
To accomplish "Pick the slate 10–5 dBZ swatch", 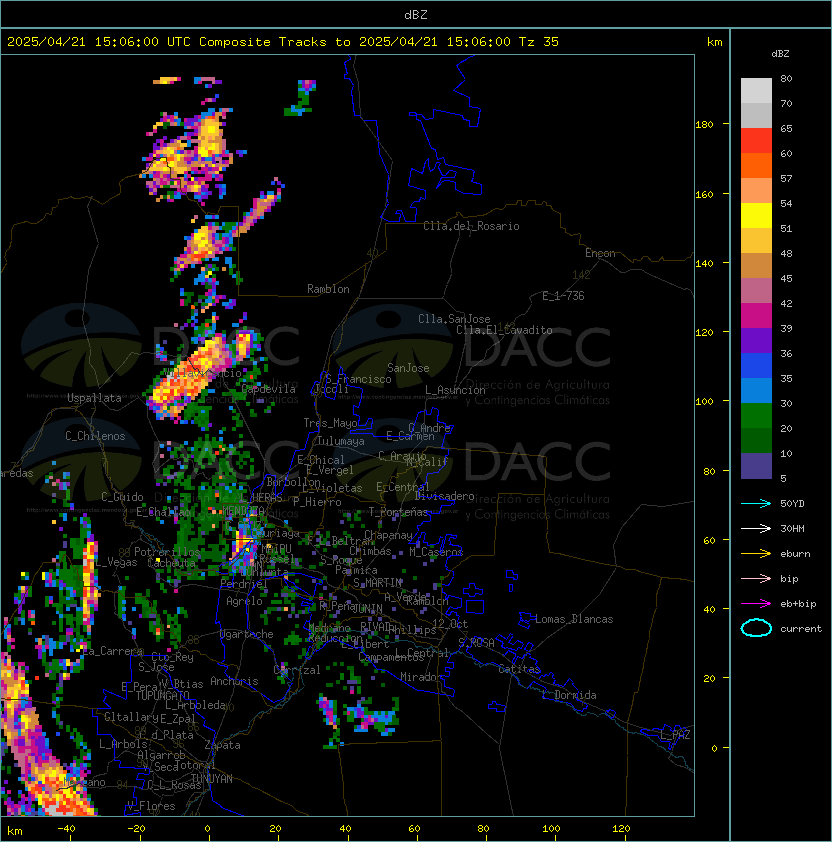I will click(756, 466).
